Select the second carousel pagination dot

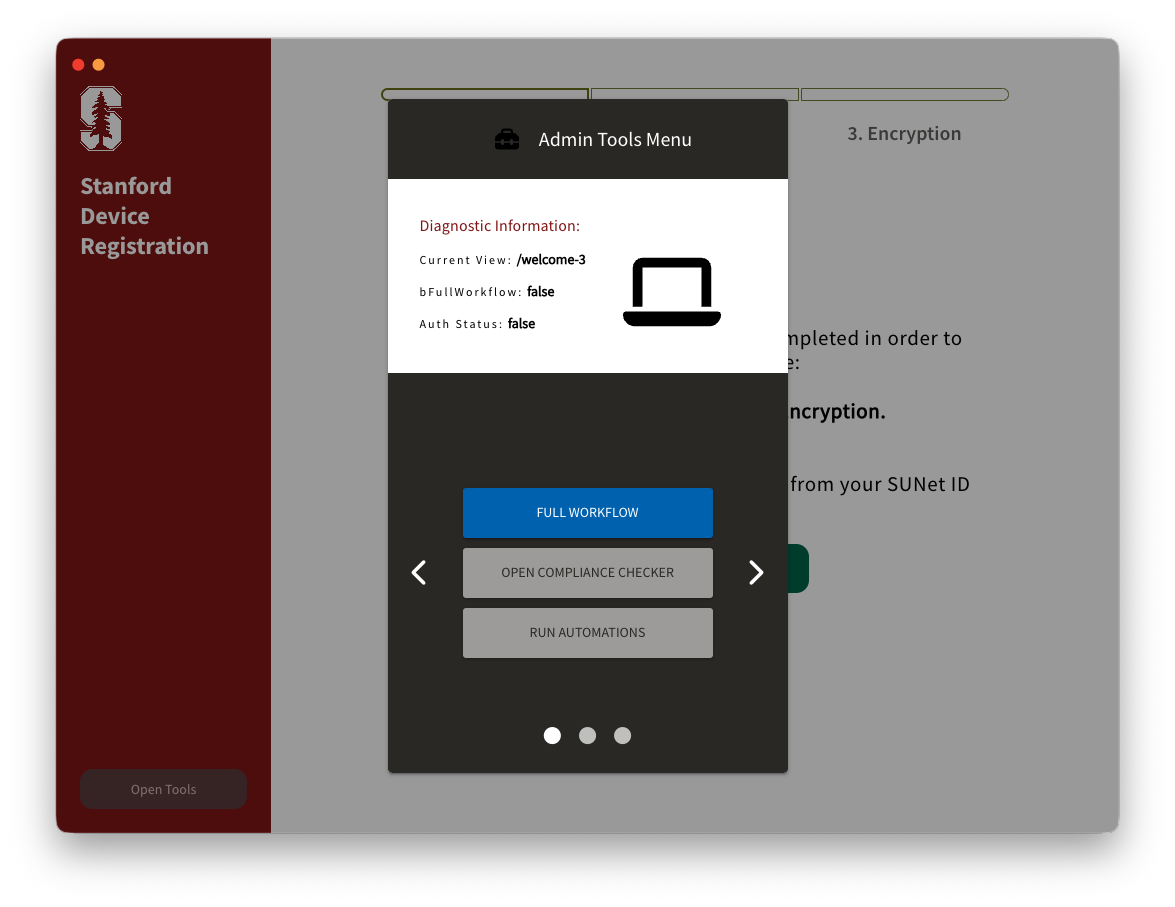click(587, 736)
